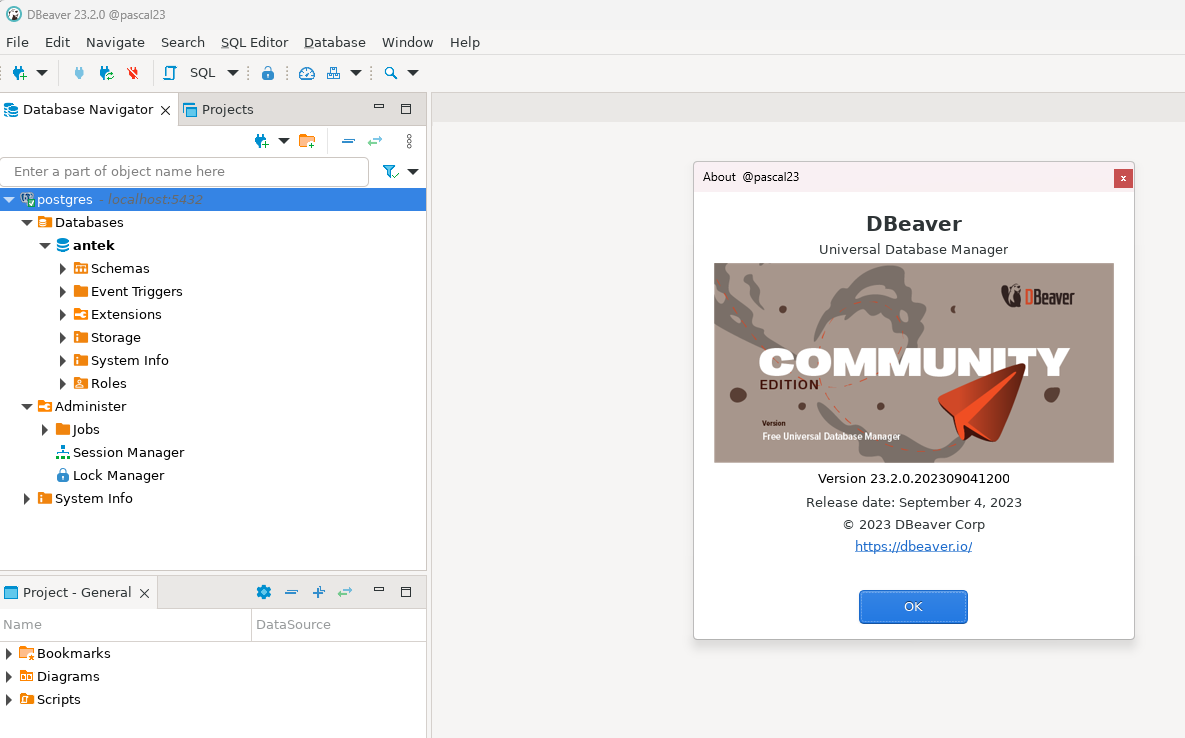Image resolution: width=1185 pixels, height=738 pixels.
Task: Create new folder in Database Navigator
Action: [x=307, y=141]
